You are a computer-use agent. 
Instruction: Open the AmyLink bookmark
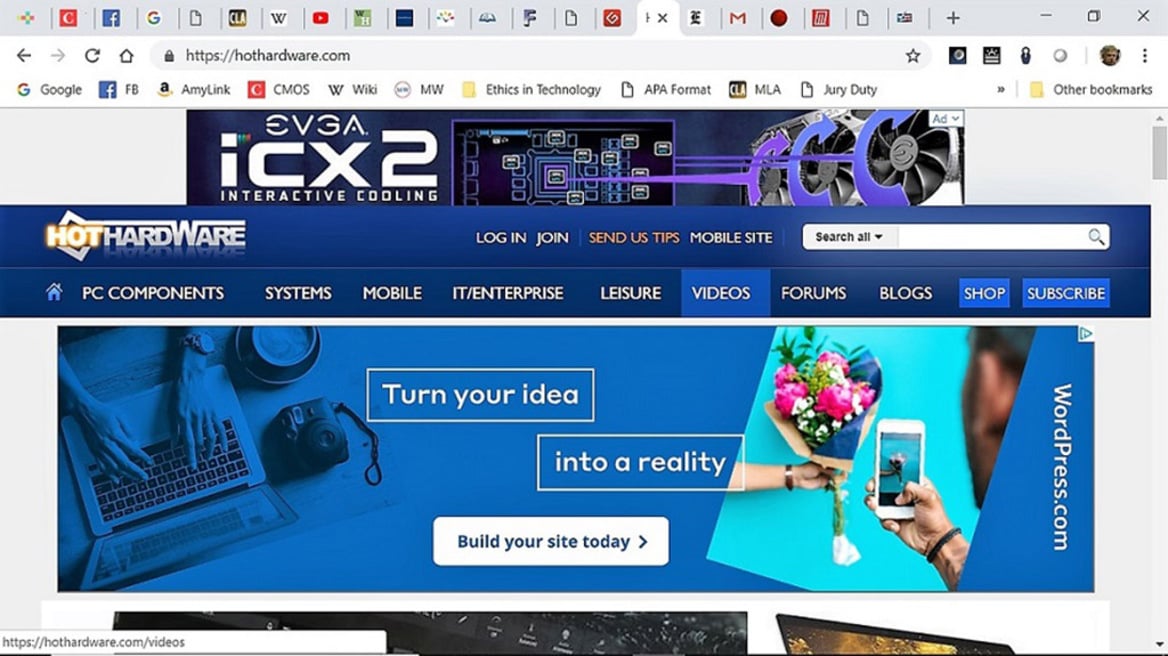[x=194, y=89]
